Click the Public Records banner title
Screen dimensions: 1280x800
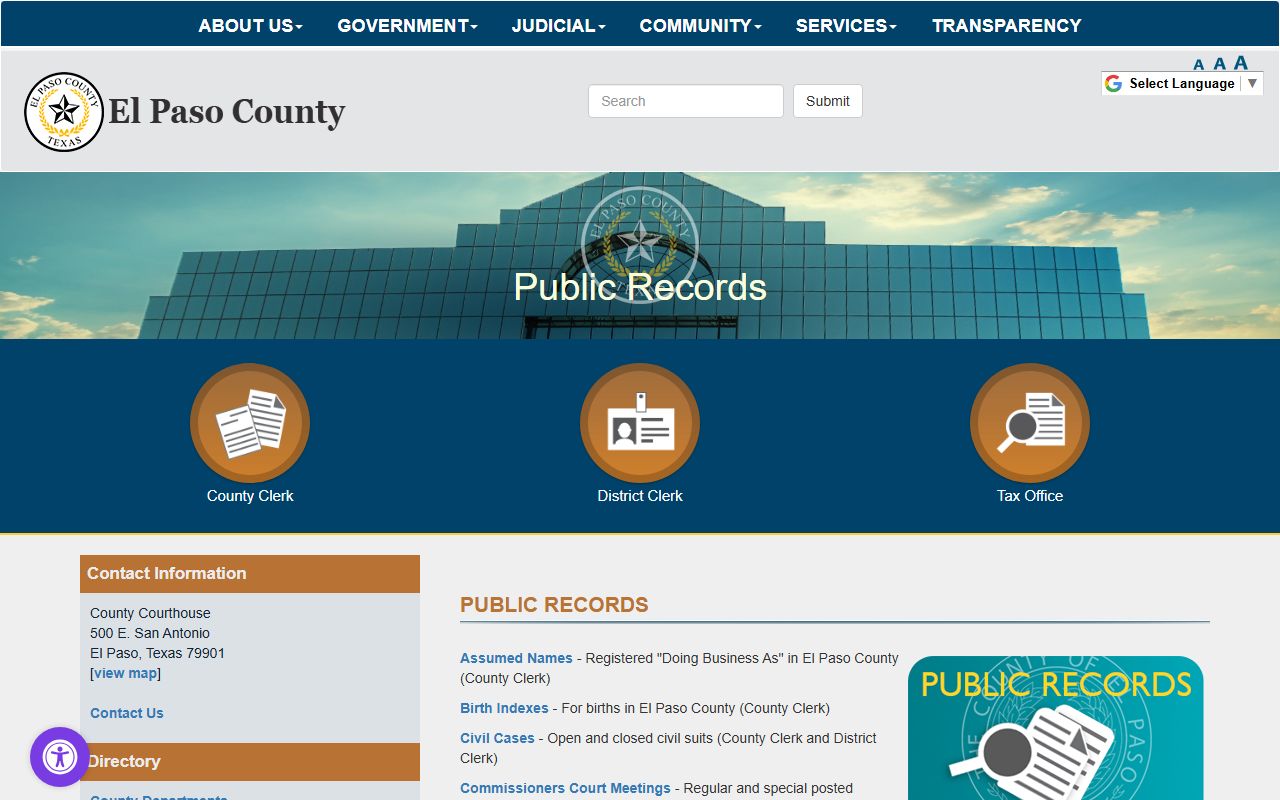tap(640, 287)
